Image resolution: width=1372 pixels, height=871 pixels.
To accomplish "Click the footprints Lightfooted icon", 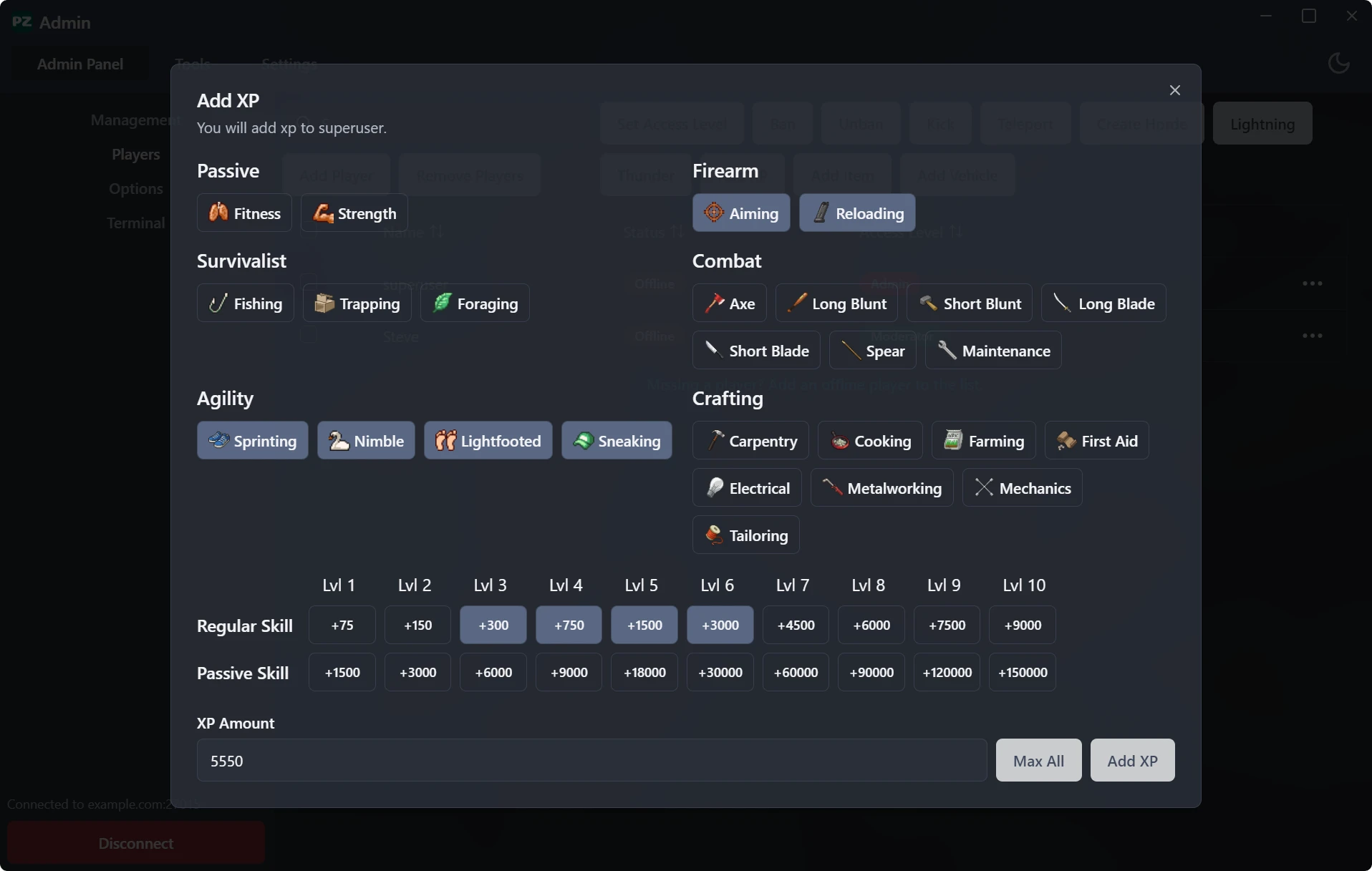I will pyautogui.click(x=445, y=441).
